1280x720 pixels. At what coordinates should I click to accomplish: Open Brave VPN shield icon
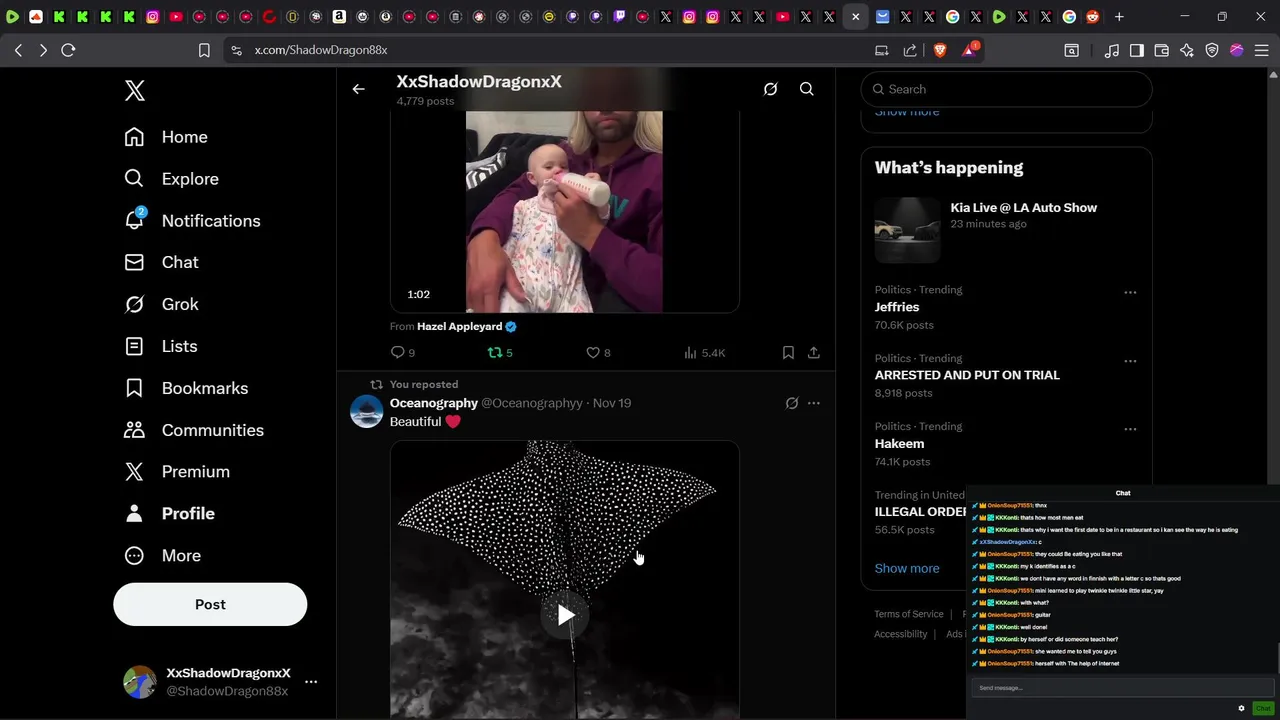point(1212,50)
